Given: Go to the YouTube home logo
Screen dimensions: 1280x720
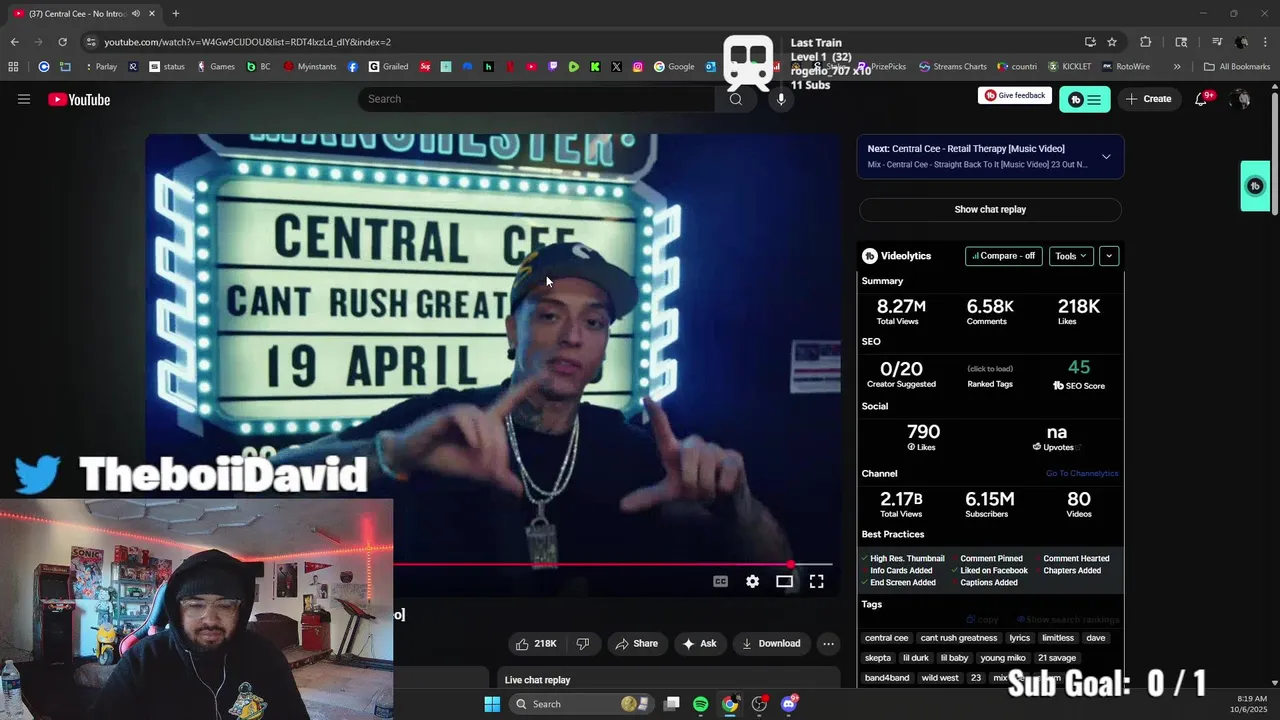Looking at the screenshot, I should (x=79, y=99).
